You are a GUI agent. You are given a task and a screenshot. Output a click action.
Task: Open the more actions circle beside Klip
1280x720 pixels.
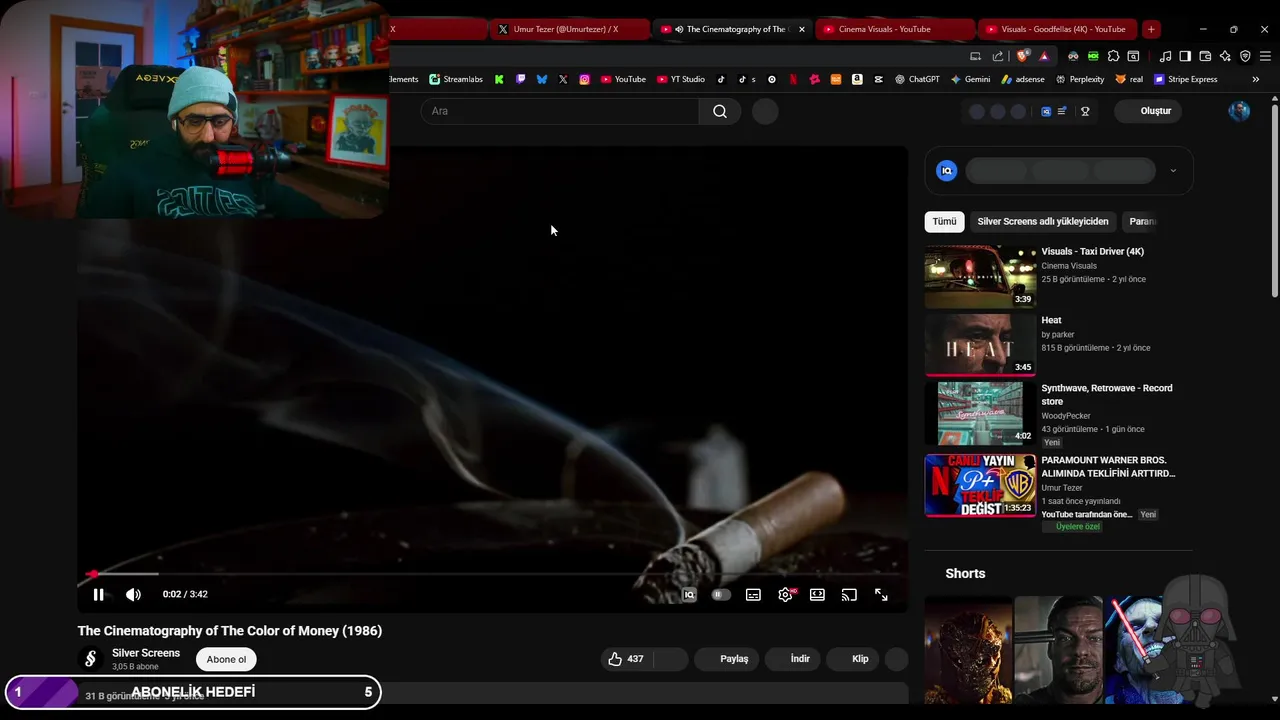897,659
